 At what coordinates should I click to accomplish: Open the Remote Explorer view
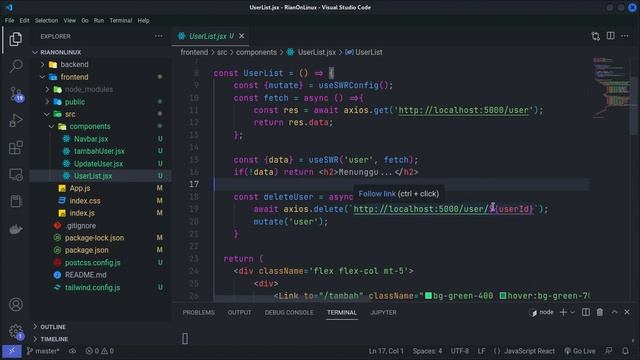pos(16,175)
